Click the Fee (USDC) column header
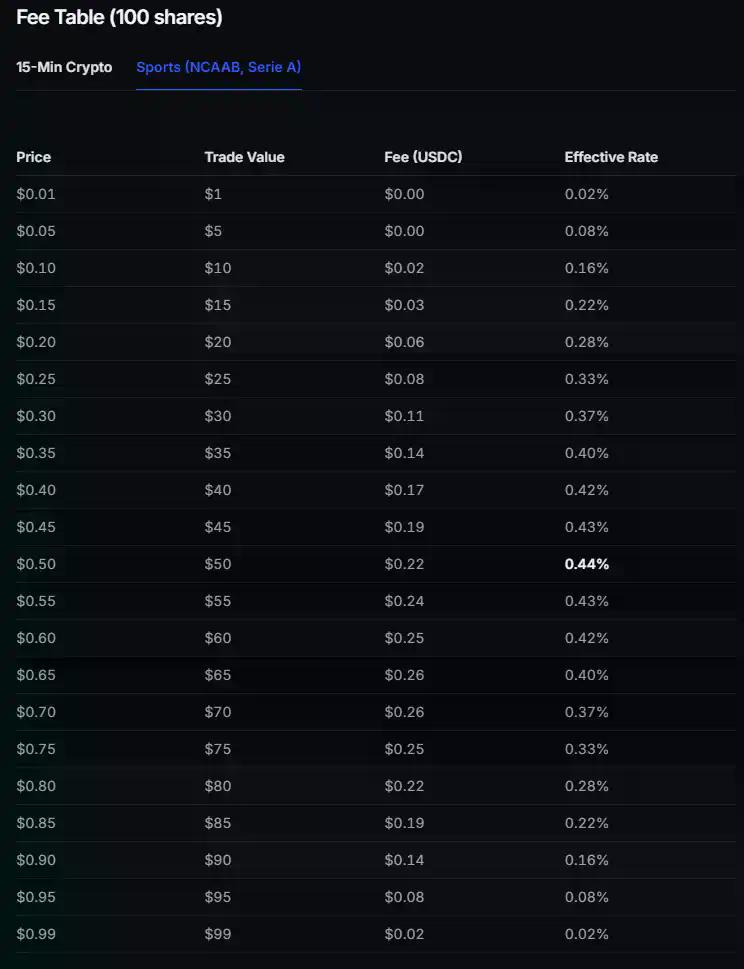Image resolution: width=744 pixels, height=969 pixels. point(422,157)
